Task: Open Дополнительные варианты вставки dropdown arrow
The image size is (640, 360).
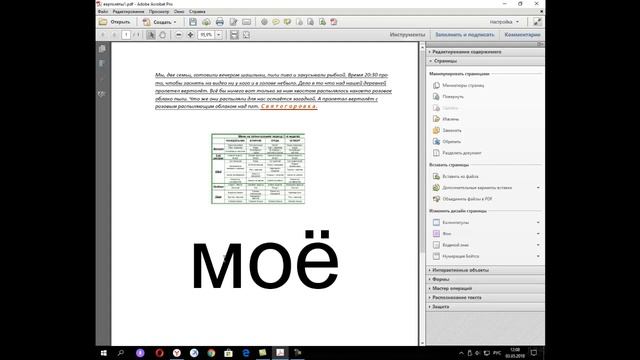Action: pyautogui.click(x=538, y=188)
